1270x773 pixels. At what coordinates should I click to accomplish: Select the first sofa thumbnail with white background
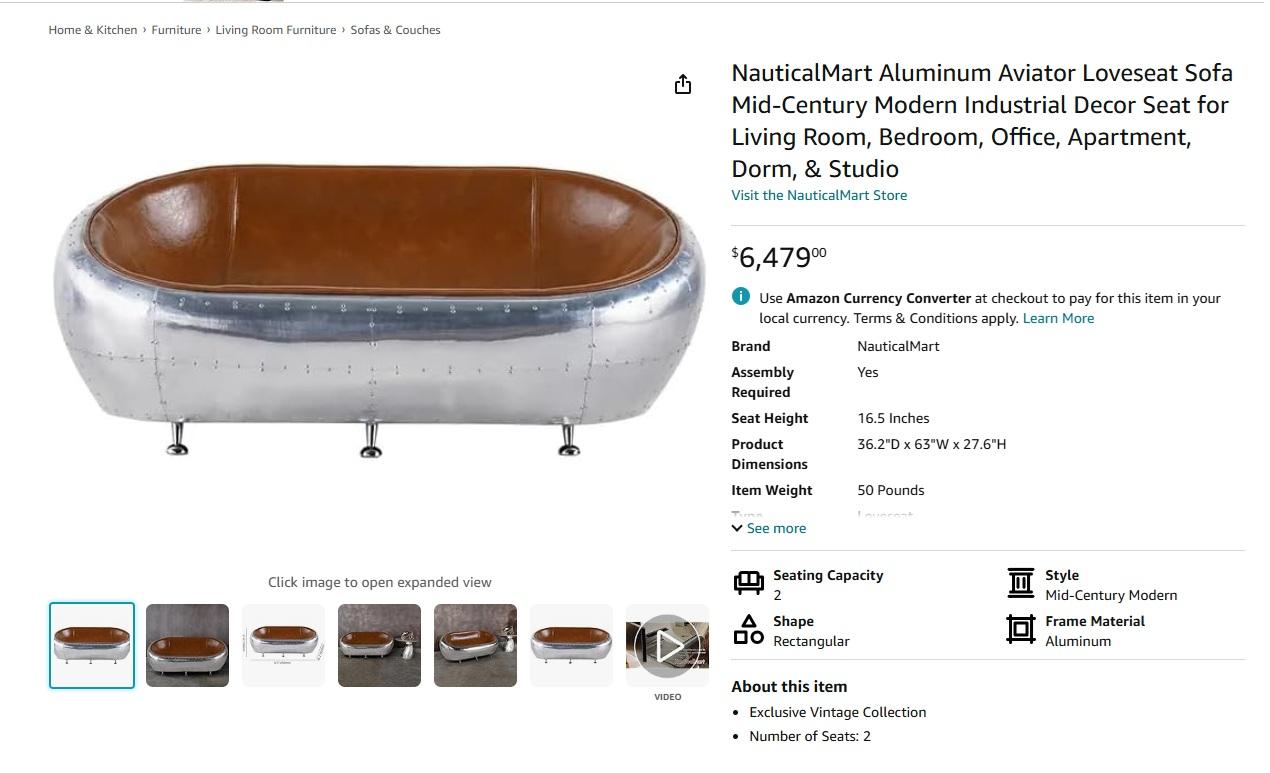coord(92,646)
